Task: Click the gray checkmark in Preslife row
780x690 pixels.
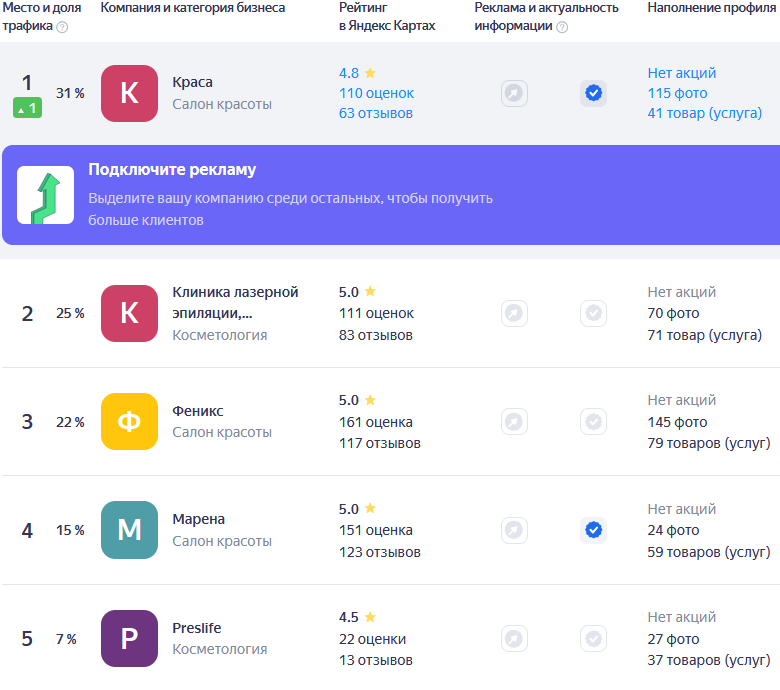Action: click(x=593, y=638)
